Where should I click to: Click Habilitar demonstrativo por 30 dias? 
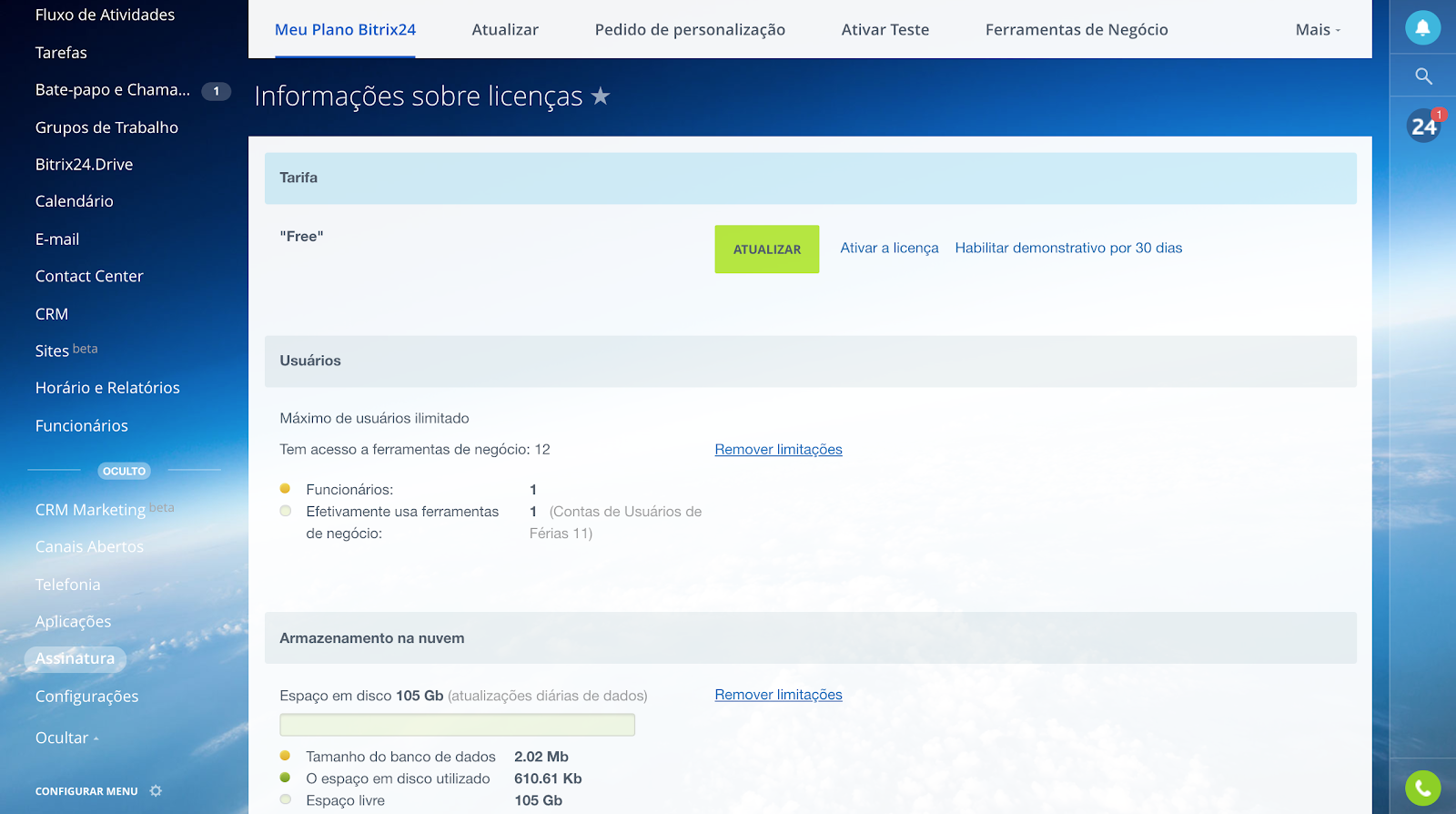click(x=1068, y=248)
